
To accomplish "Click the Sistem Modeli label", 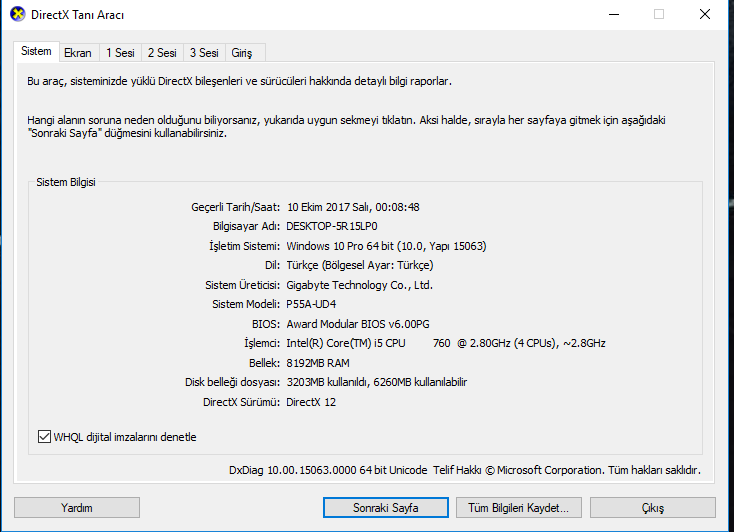I will pos(246,304).
